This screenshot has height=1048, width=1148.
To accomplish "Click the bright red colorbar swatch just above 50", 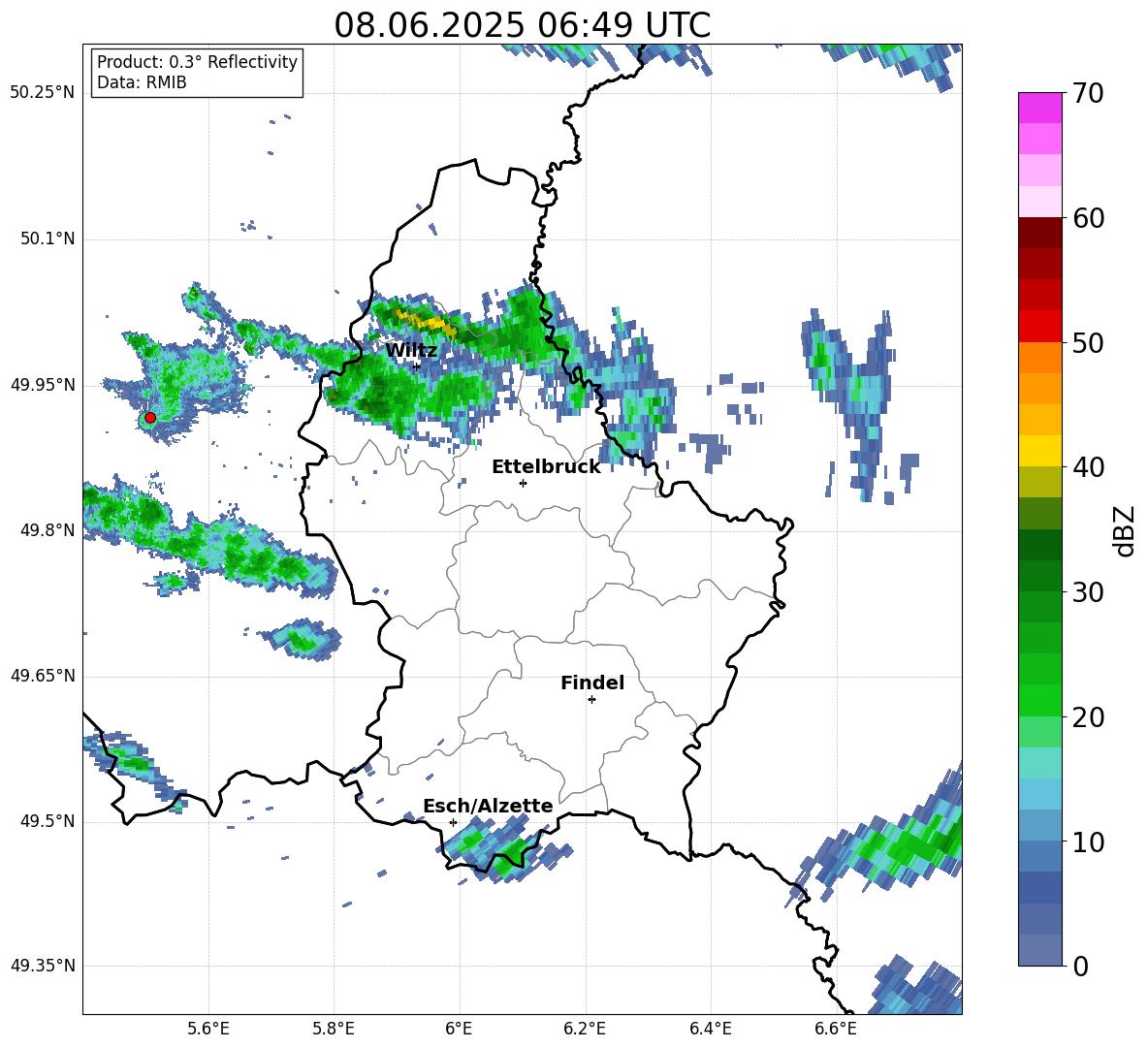I will tap(1039, 327).
